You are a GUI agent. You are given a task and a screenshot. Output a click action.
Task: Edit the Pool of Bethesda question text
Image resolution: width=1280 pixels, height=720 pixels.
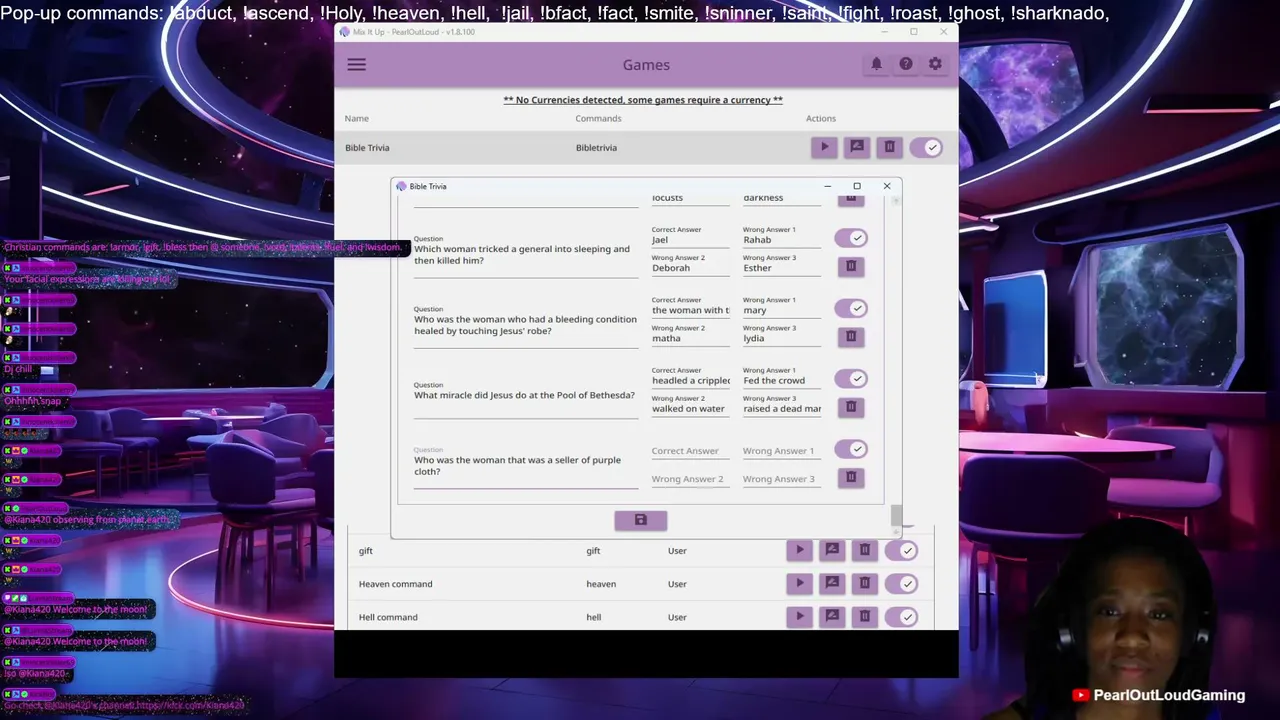[525, 396]
